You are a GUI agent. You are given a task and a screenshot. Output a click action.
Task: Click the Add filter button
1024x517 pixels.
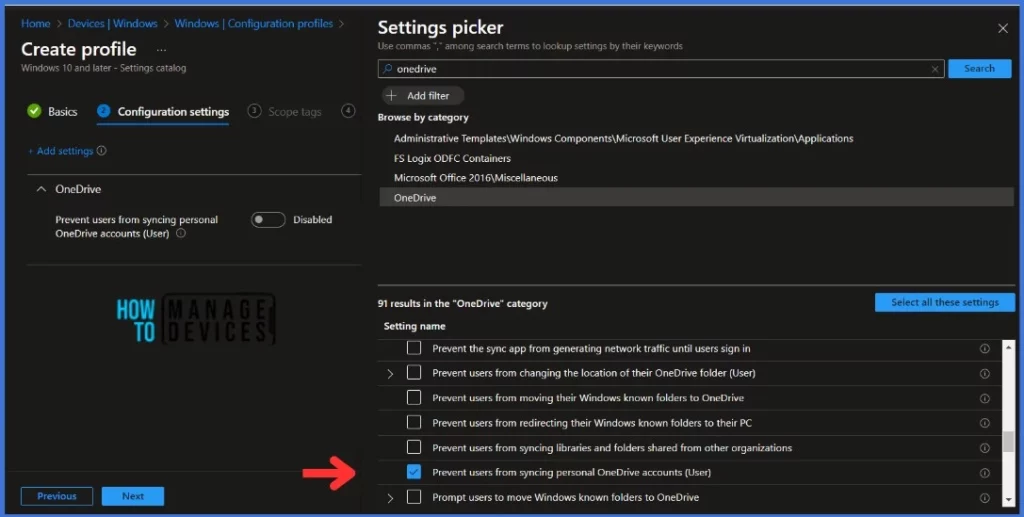(x=423, y=96)
